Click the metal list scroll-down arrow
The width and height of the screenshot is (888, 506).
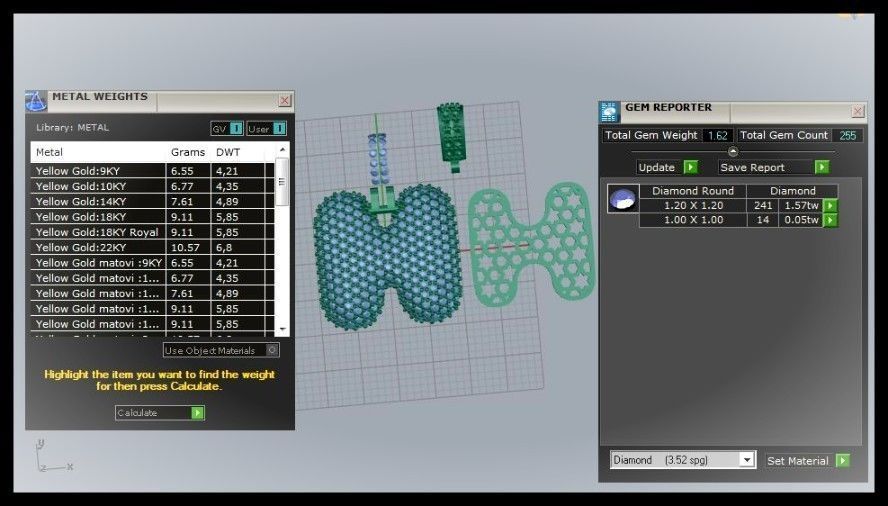pyautogui.click(x=282, y=329)
